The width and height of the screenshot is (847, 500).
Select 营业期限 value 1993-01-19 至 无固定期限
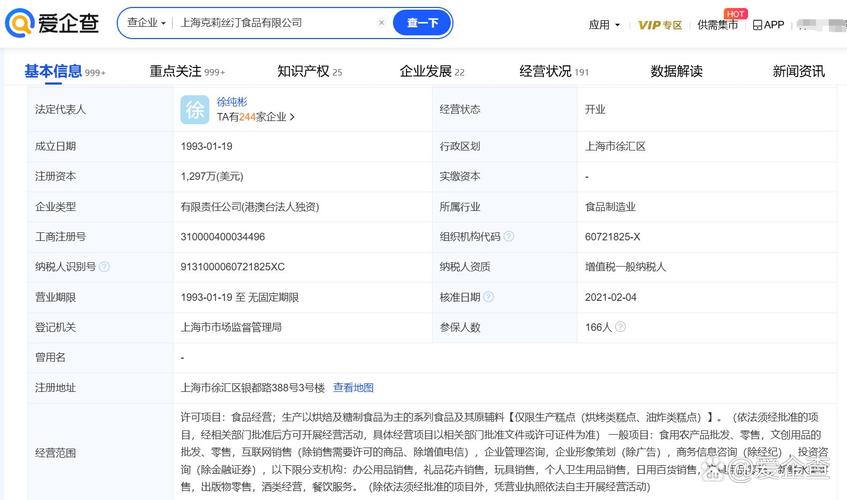tap(239, 297)
